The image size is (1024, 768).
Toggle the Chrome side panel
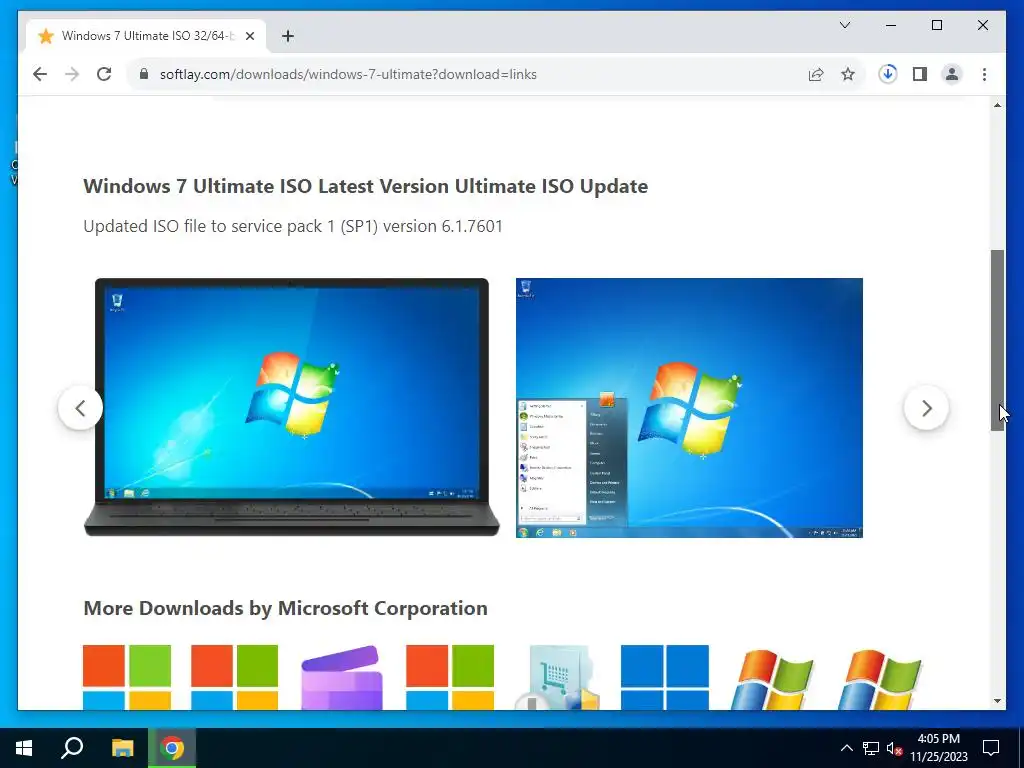(x=920, y=74)
